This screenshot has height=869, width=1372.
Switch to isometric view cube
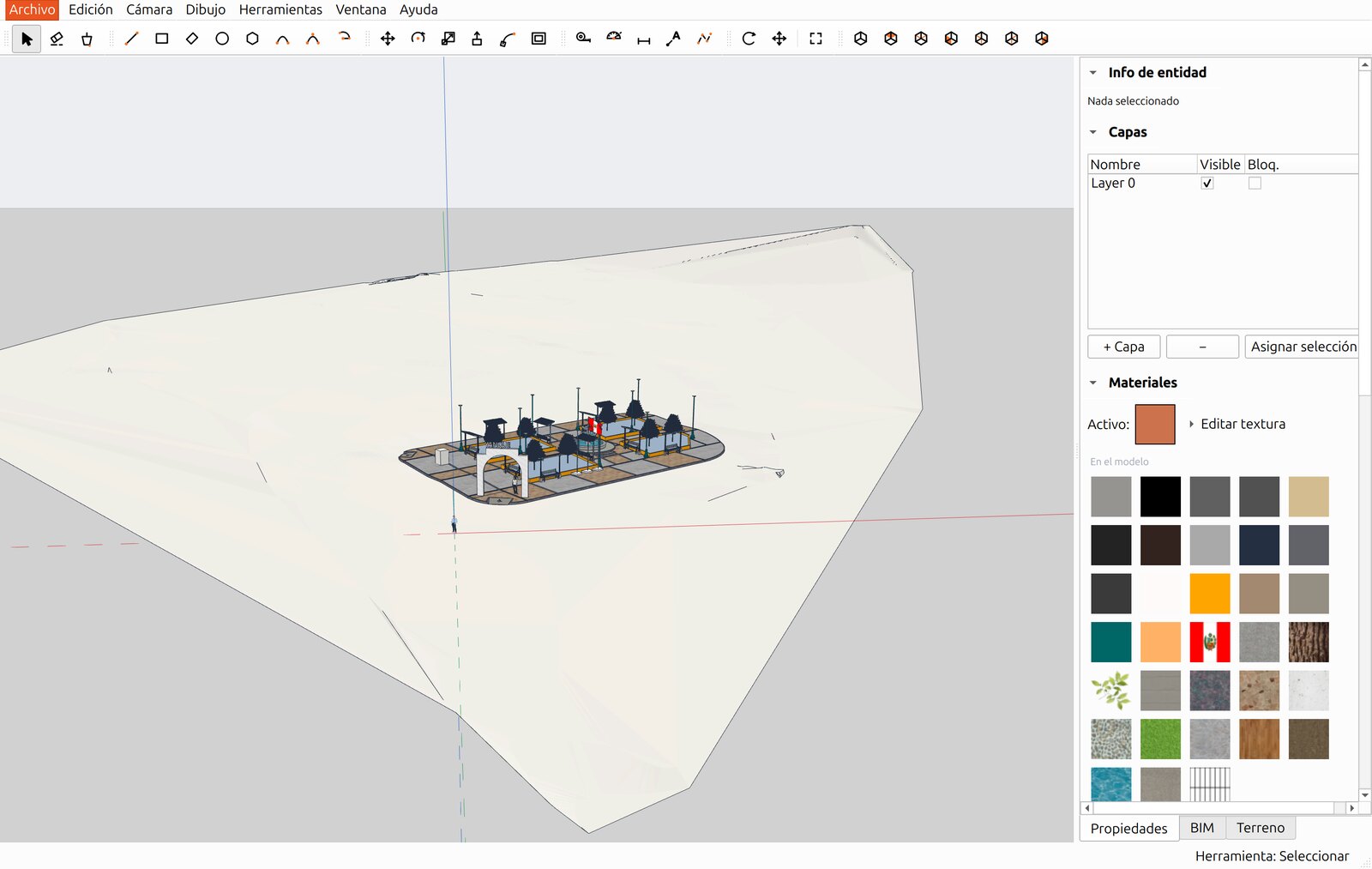tap(860, 39)
